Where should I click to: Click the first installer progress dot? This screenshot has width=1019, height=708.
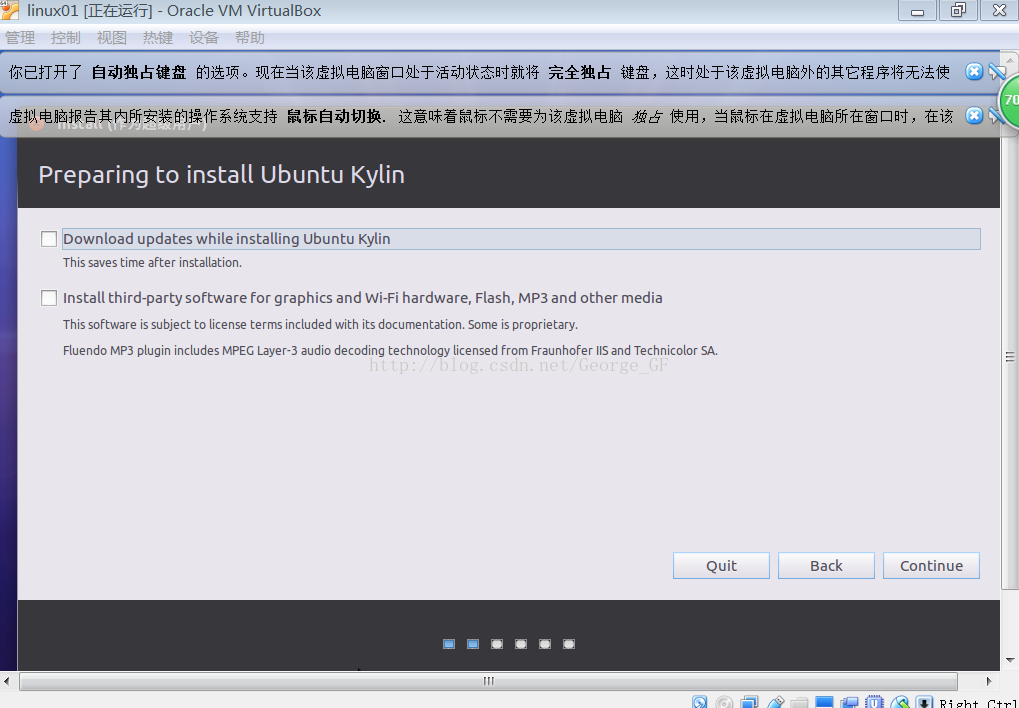click(448, 644)
